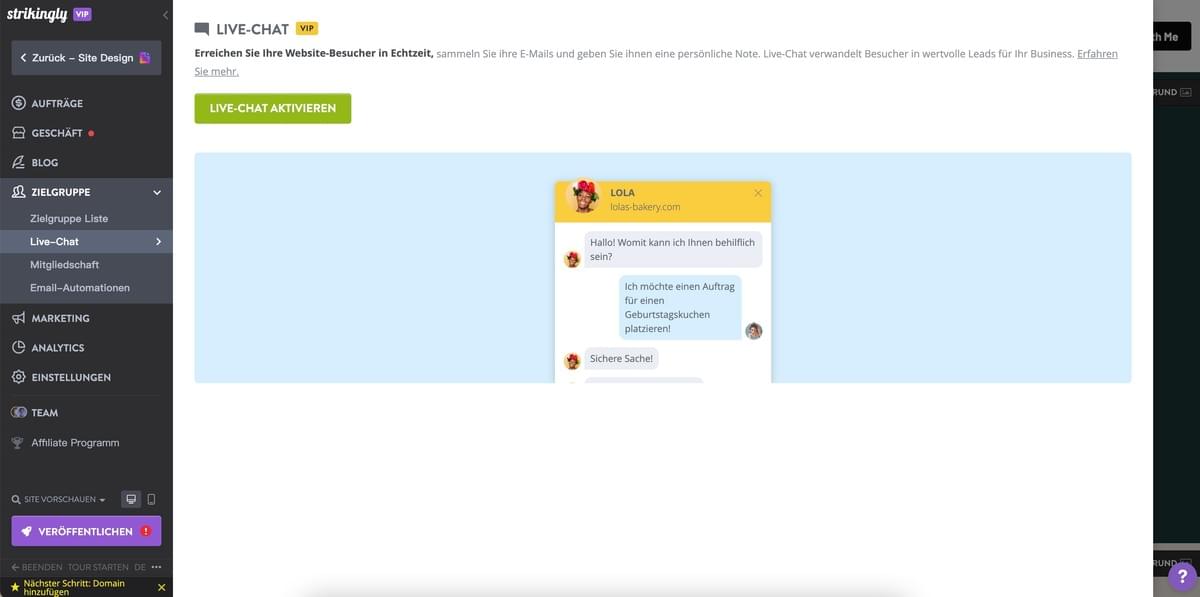
Task: Open the Aufträge section icon
Action: (17, 102)
